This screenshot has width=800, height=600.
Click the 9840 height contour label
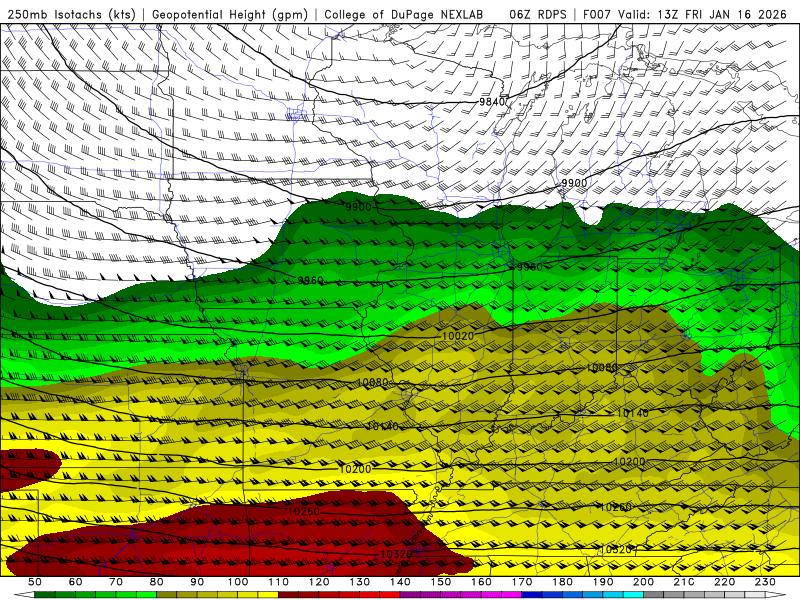pos(492,102)
